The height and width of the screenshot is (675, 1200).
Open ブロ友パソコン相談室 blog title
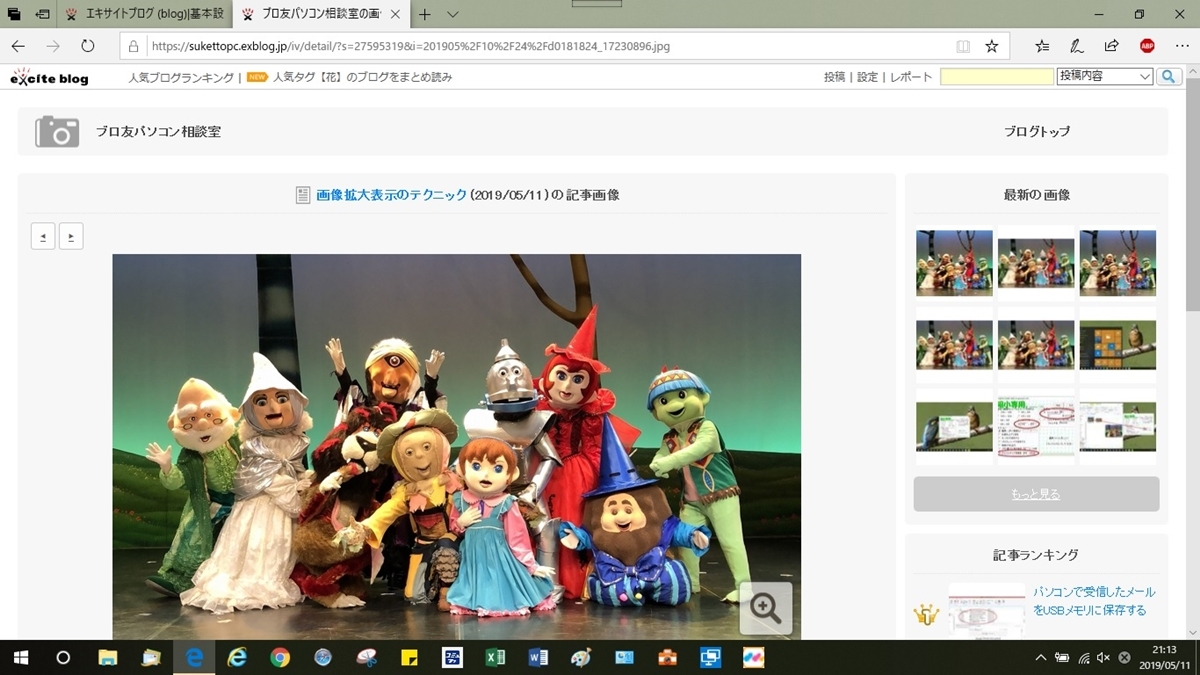(x=158, y=131)
